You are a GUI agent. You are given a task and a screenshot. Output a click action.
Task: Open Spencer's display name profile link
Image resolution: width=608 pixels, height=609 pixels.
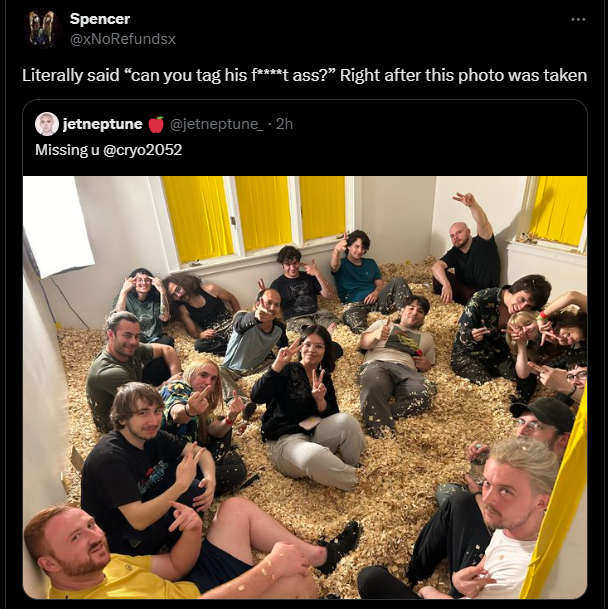[100, 19]
